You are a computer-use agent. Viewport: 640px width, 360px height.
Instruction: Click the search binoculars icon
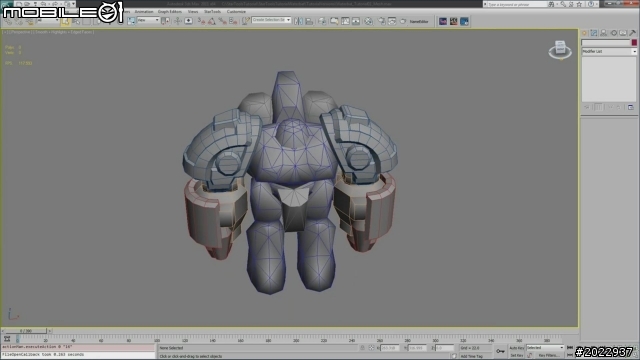tap(551, 4)
